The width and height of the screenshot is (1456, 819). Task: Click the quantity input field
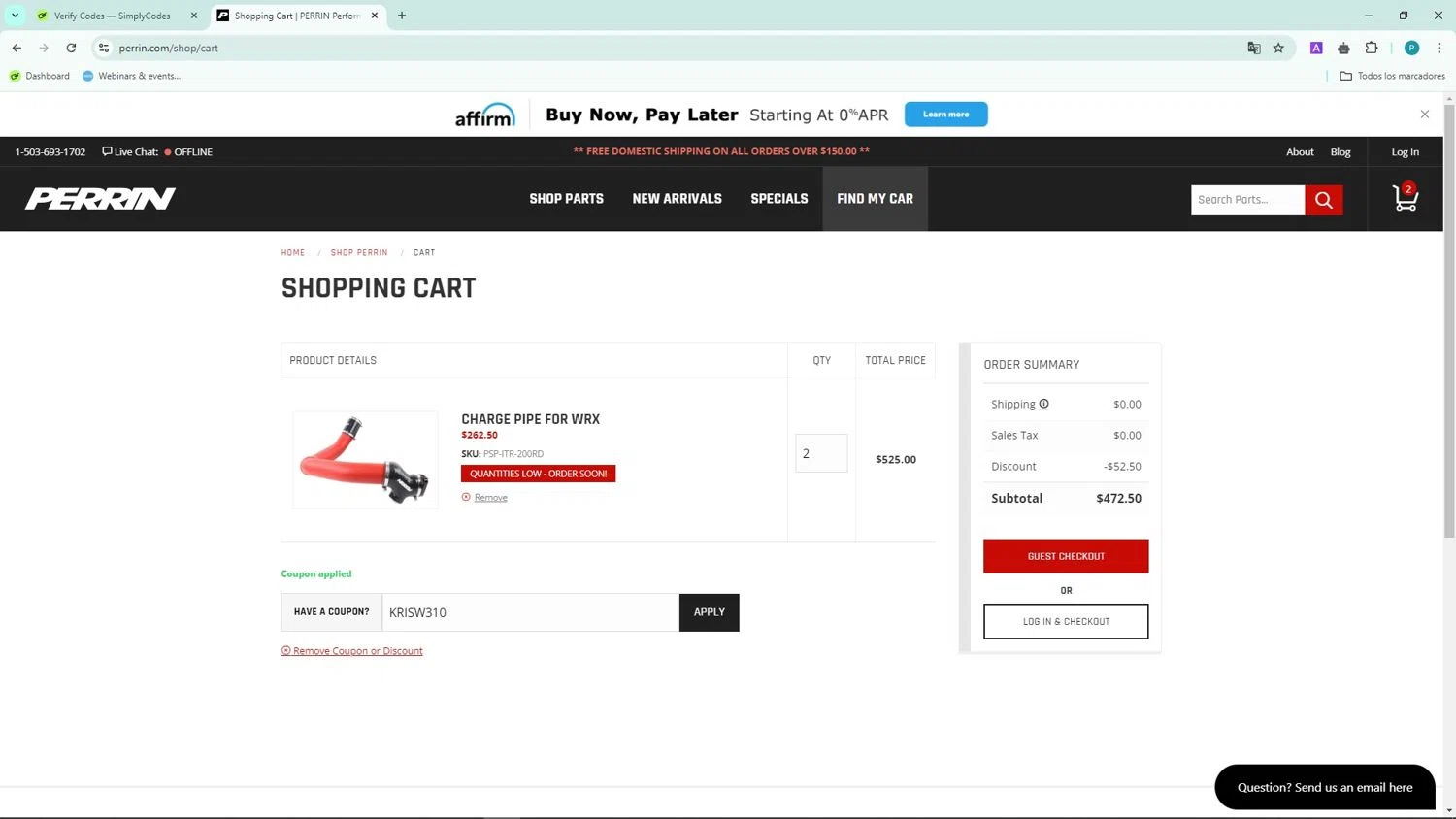click(821, 453)
